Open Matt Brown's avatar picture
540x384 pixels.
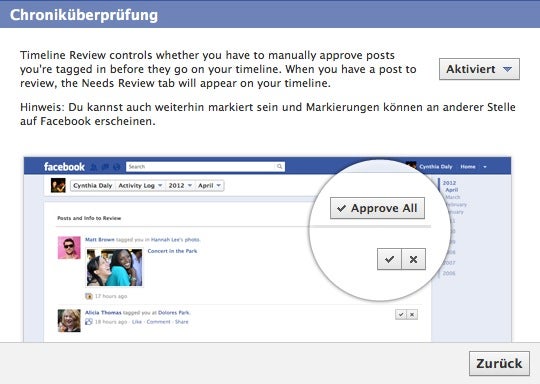pos(69,248)
